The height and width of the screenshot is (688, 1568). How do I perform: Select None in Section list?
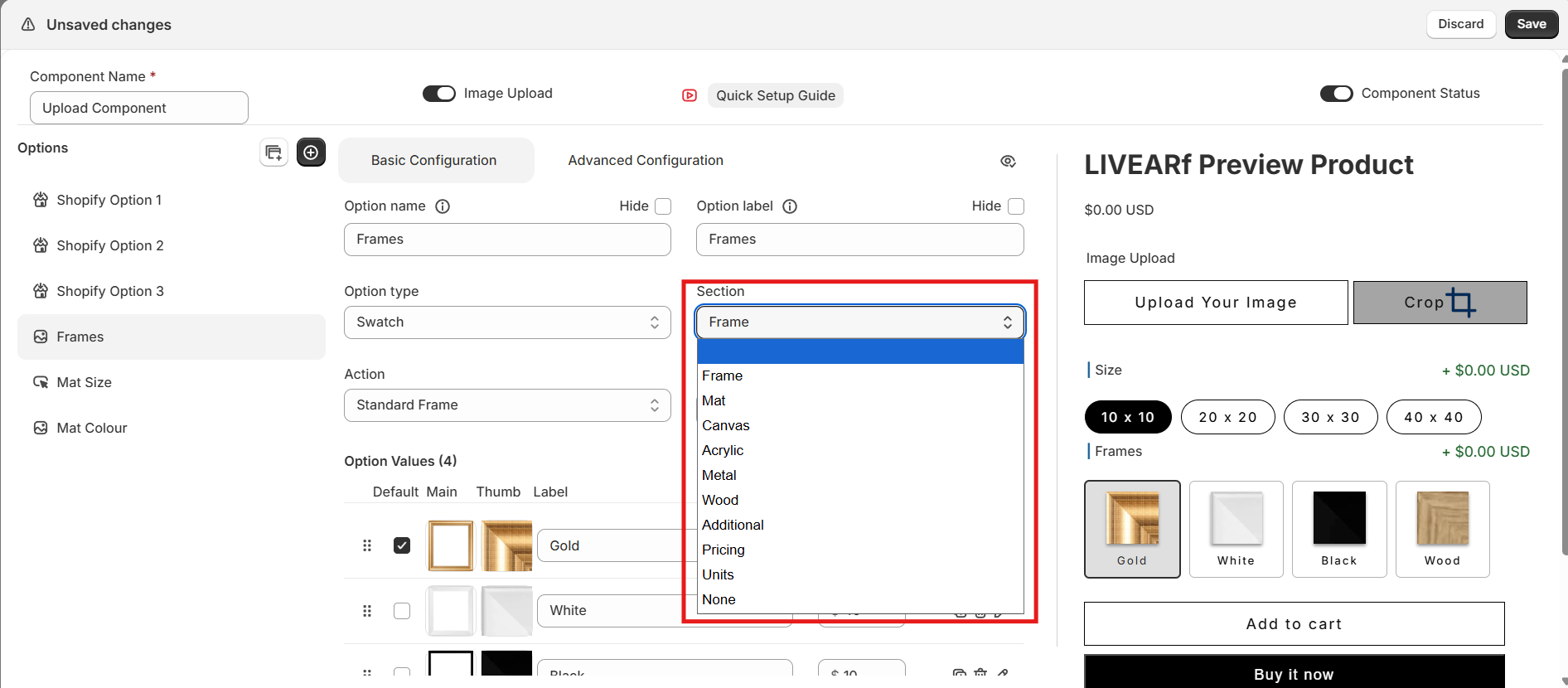click(860, 600)
